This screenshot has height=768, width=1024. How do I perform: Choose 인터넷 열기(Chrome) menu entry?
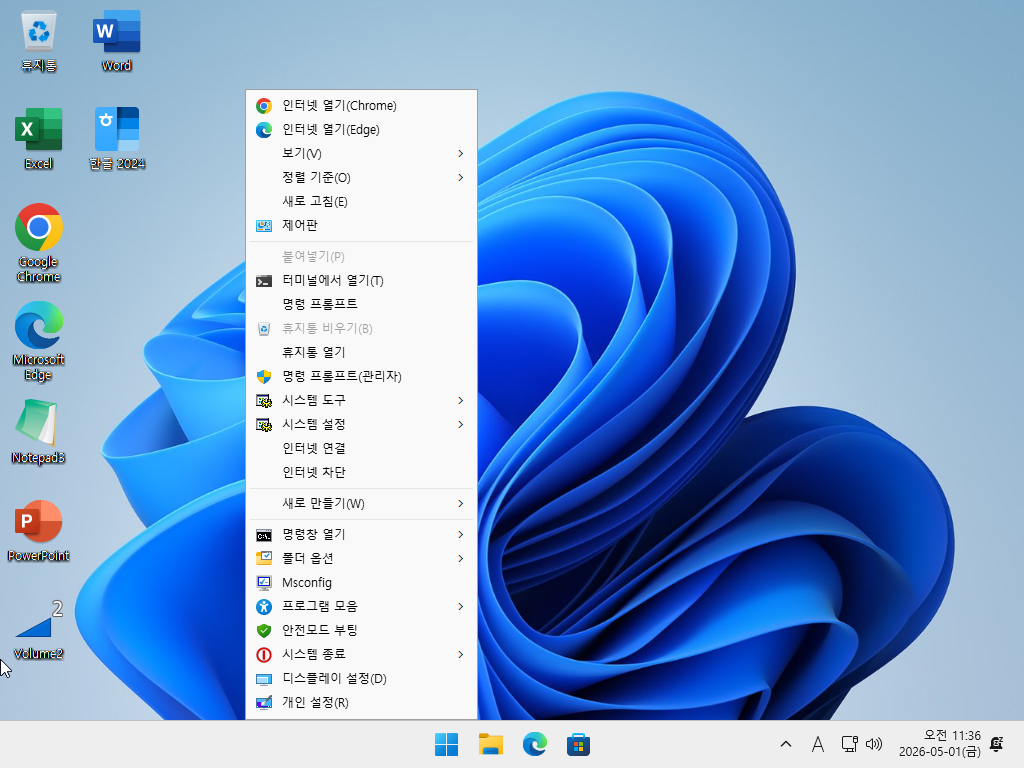pyautogui.click(x=361, y=106)
